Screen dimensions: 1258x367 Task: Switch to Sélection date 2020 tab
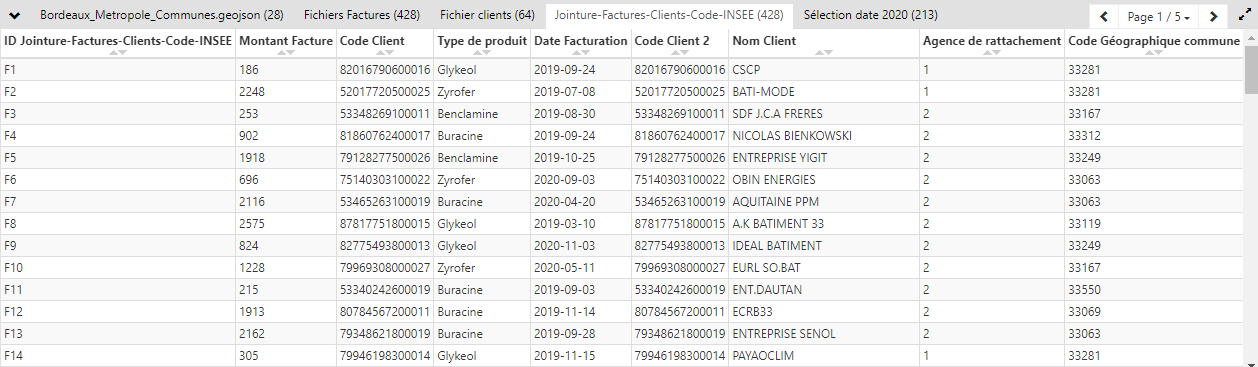coord(870,16)
